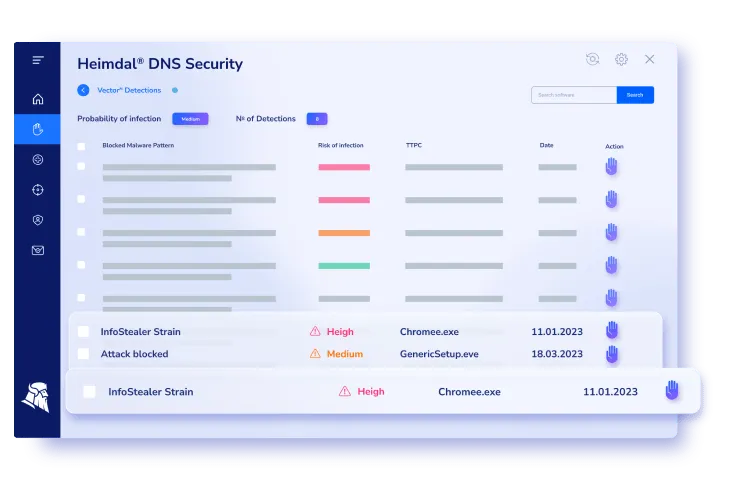Image resolution: width=730 pixels, height=500 pixels.
Task: Toggle the select-all checkbox in table header
Action: tap(81, 146)
